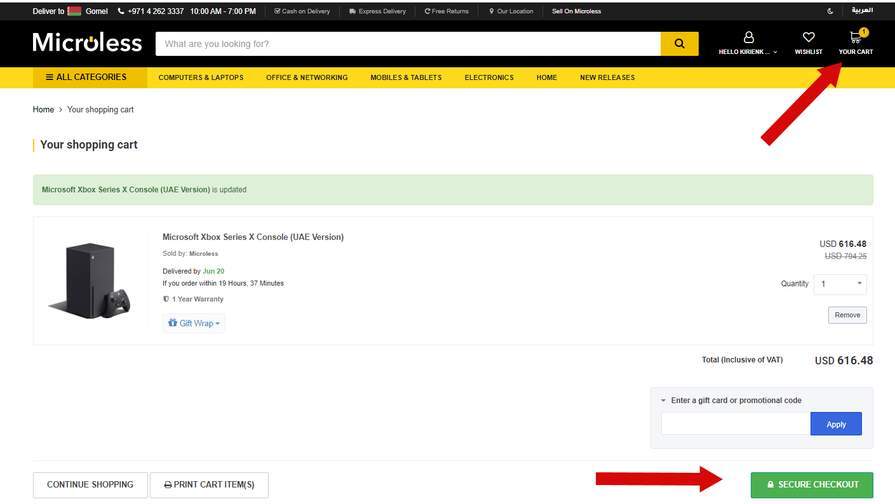Screen dimensions: 895x504
Task: Expand the Gift Wrap dropdown
Action: pyautogui.click(x=194, y=323)
